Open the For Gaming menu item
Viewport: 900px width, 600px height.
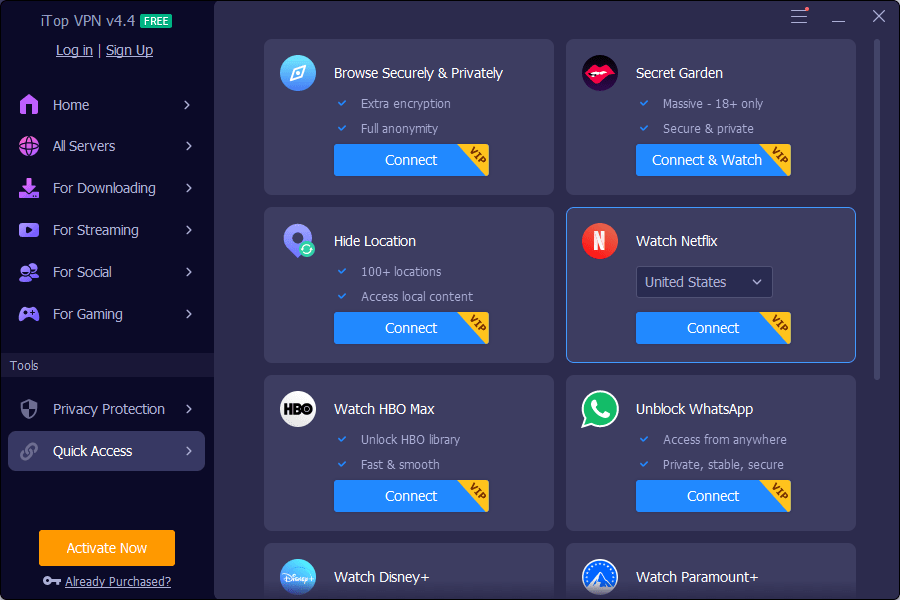click(106, 314)
